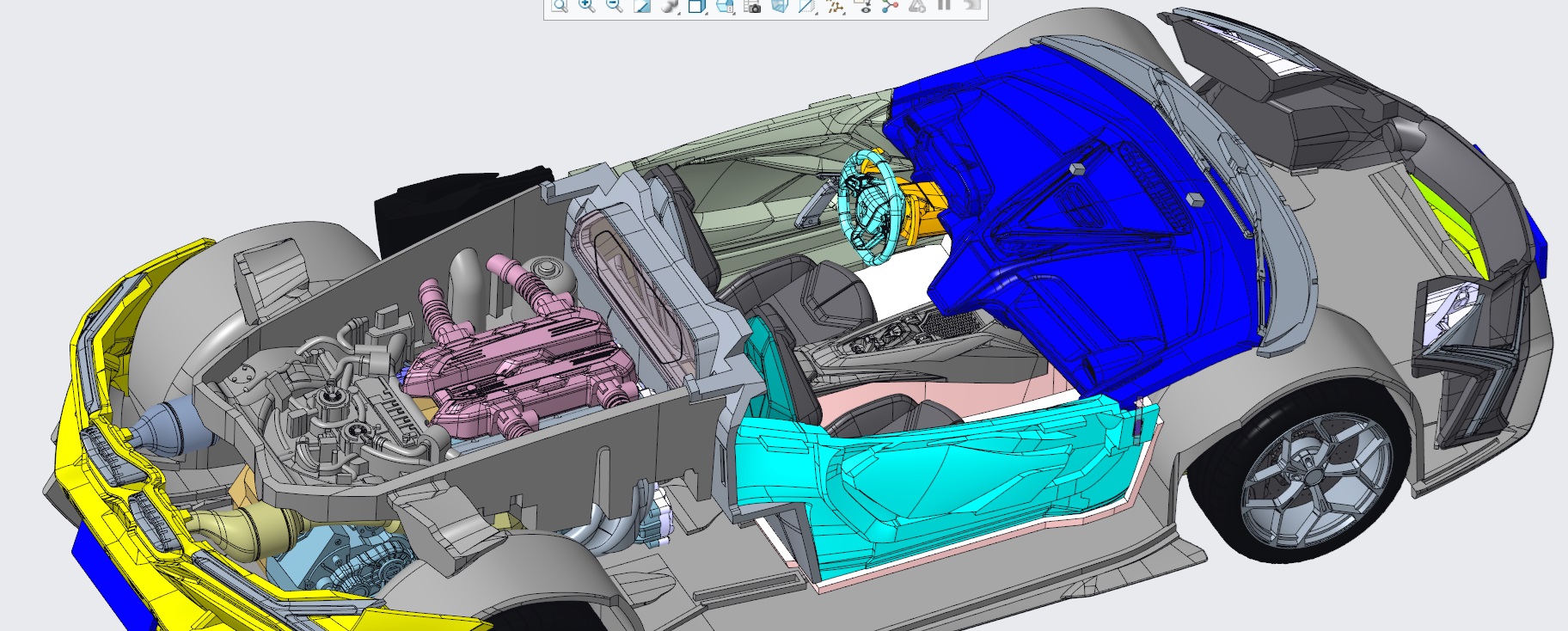This screenshot has width=1568, height=631.
Task: Toggle annotation display eye icon
Action: pyautogui.click(x=862, y=6)
